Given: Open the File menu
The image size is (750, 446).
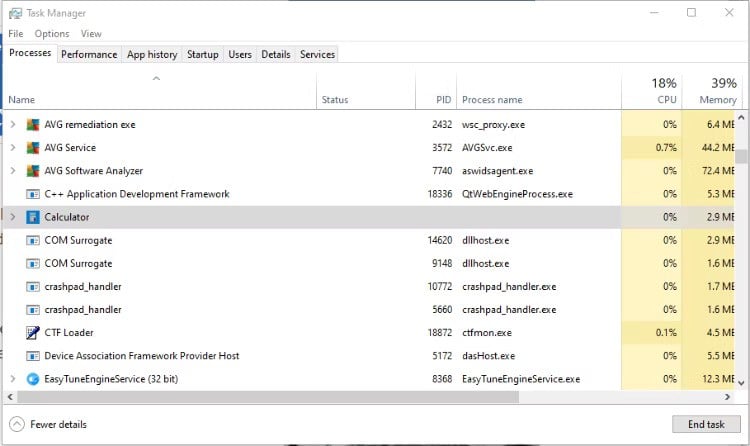Looking at the screenshot, I should click(x=15, y=33).
